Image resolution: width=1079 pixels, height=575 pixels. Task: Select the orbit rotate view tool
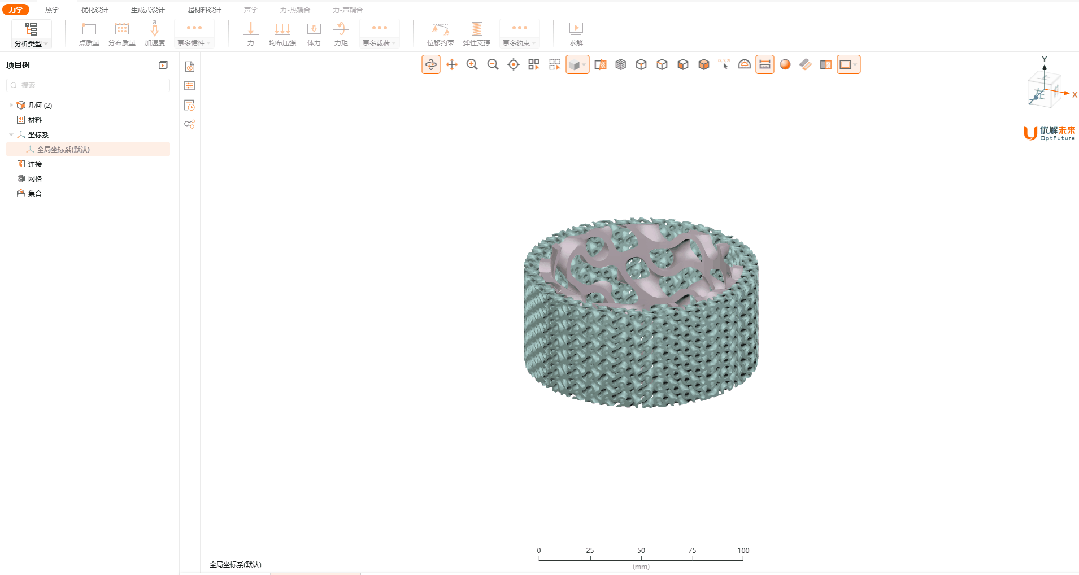[x=431, y=65]
